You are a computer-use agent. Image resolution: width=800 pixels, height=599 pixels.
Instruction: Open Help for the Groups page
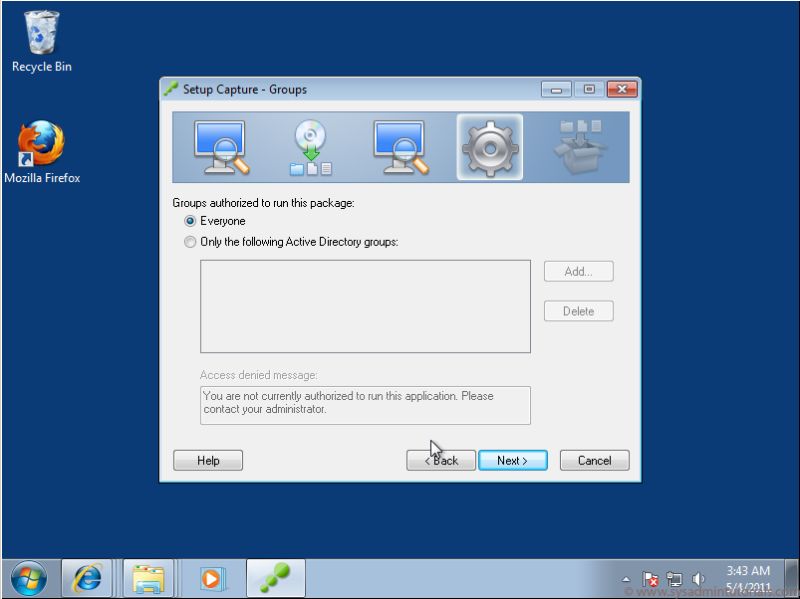208,460
